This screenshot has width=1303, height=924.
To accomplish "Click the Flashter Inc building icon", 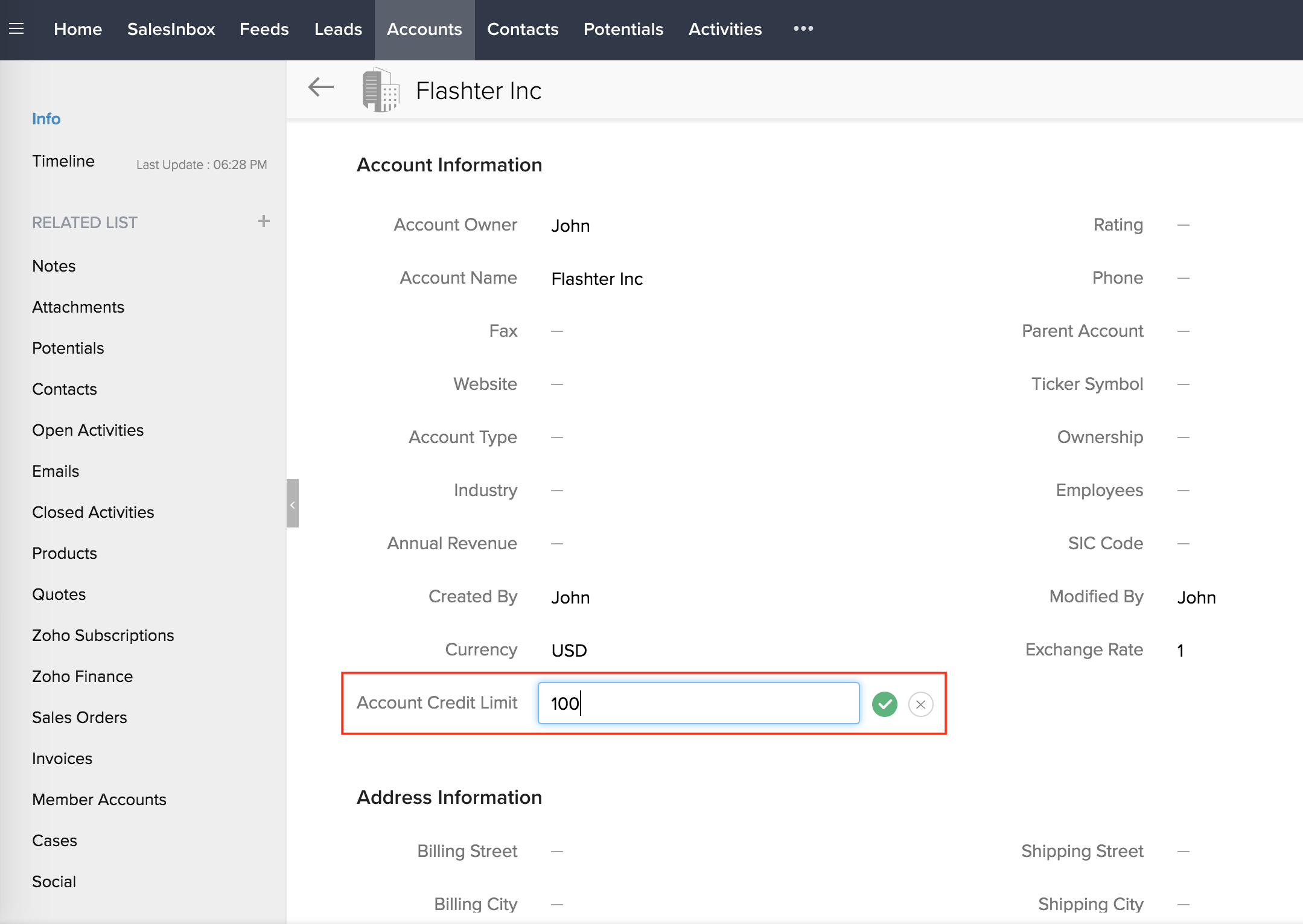I will point(380,91).
